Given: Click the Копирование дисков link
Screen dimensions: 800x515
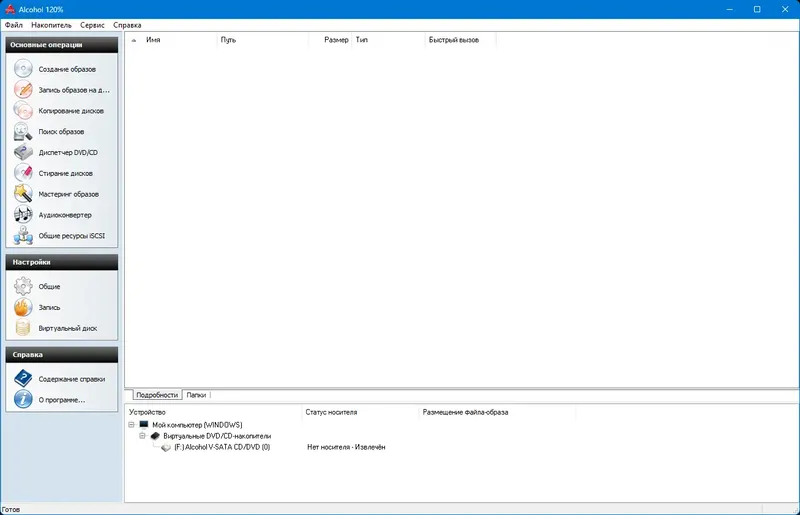Looking at the screenshot, I should coord(71,111).
